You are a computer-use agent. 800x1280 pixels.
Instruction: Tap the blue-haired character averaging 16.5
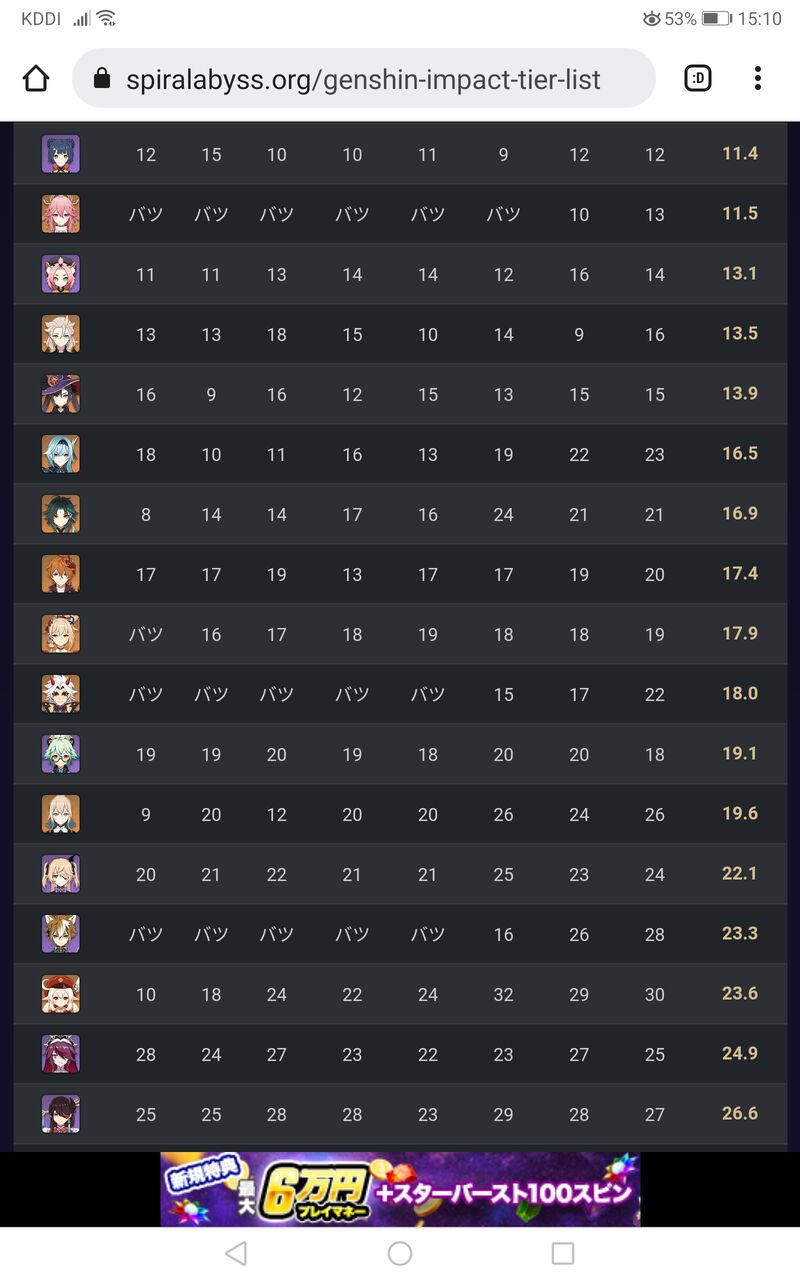[x=61, y=454]
